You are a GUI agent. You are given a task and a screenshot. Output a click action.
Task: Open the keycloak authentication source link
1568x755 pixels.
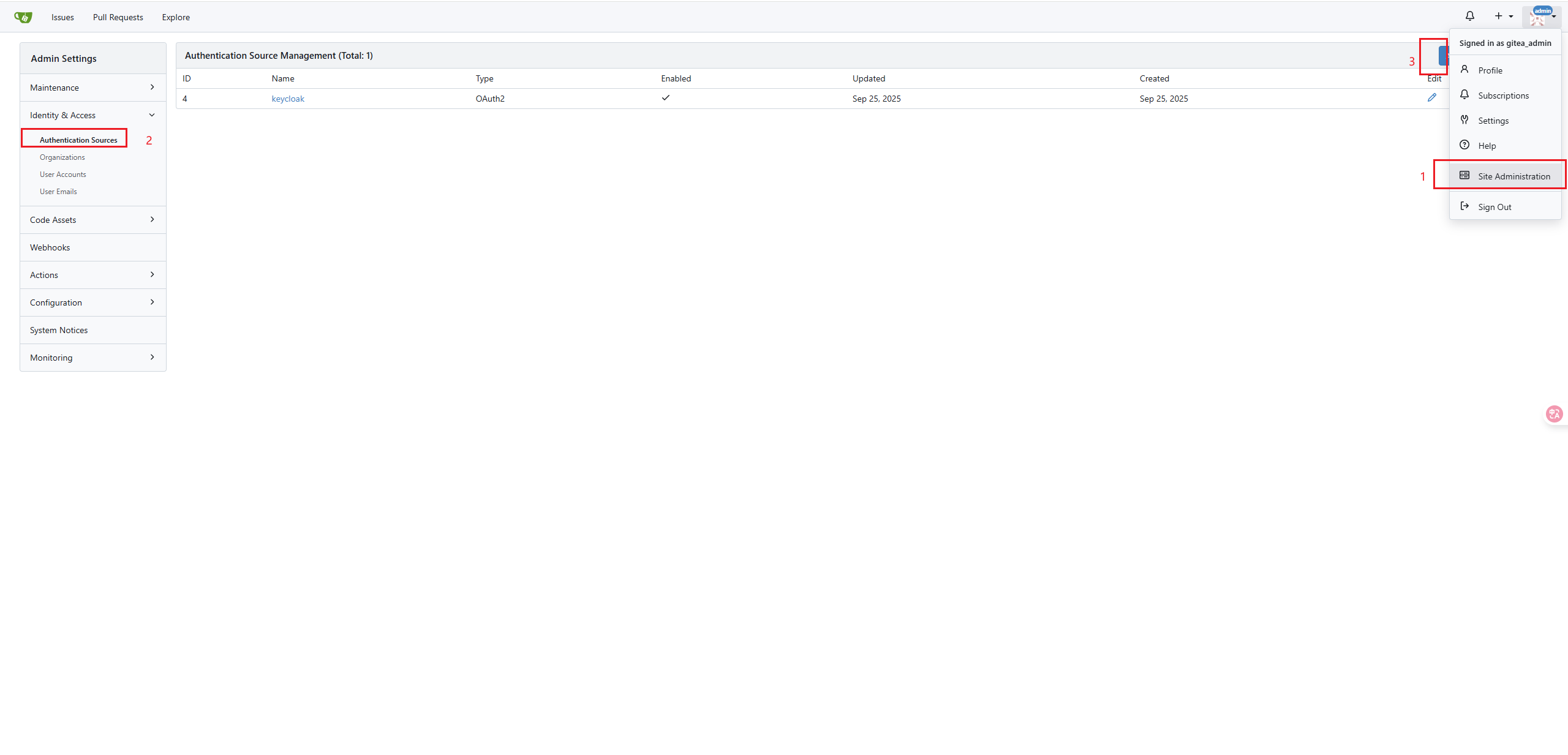tap(288, 99)
